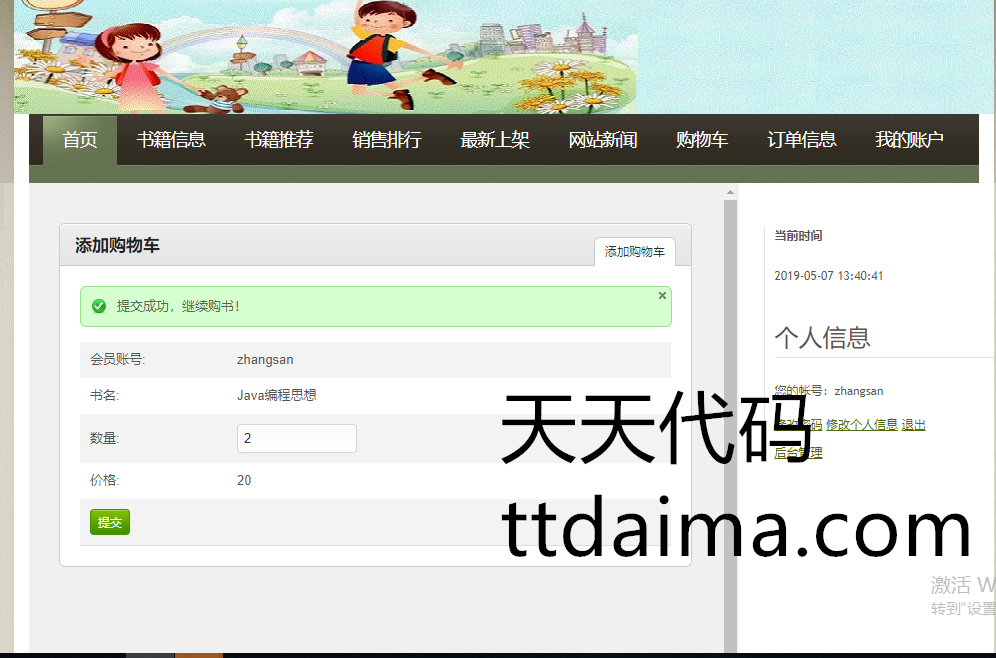The height and width of the screenshot is (658, 996).
Task: Click the 修改个人信息 link
Action: click(862, 425)
